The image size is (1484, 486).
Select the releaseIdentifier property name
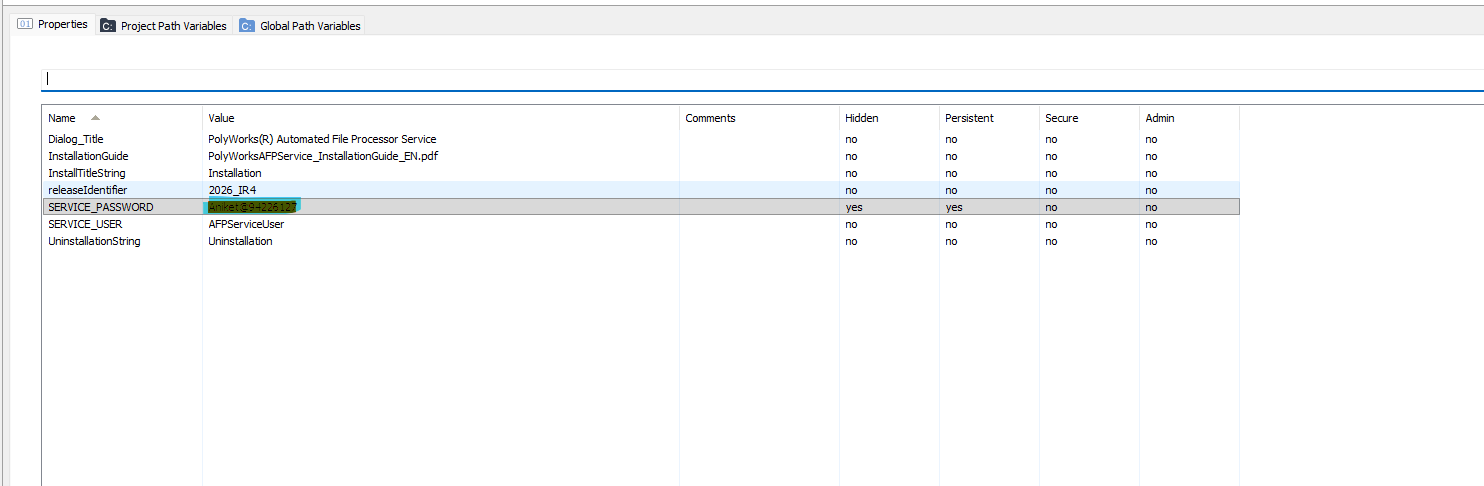pyautogui.click(x=88, y=190)
